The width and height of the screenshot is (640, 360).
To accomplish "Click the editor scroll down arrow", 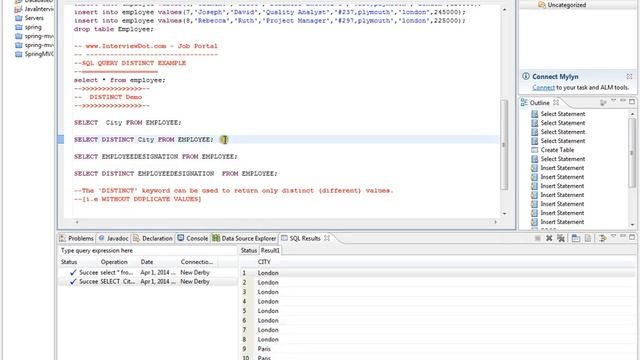I will 504,213.
